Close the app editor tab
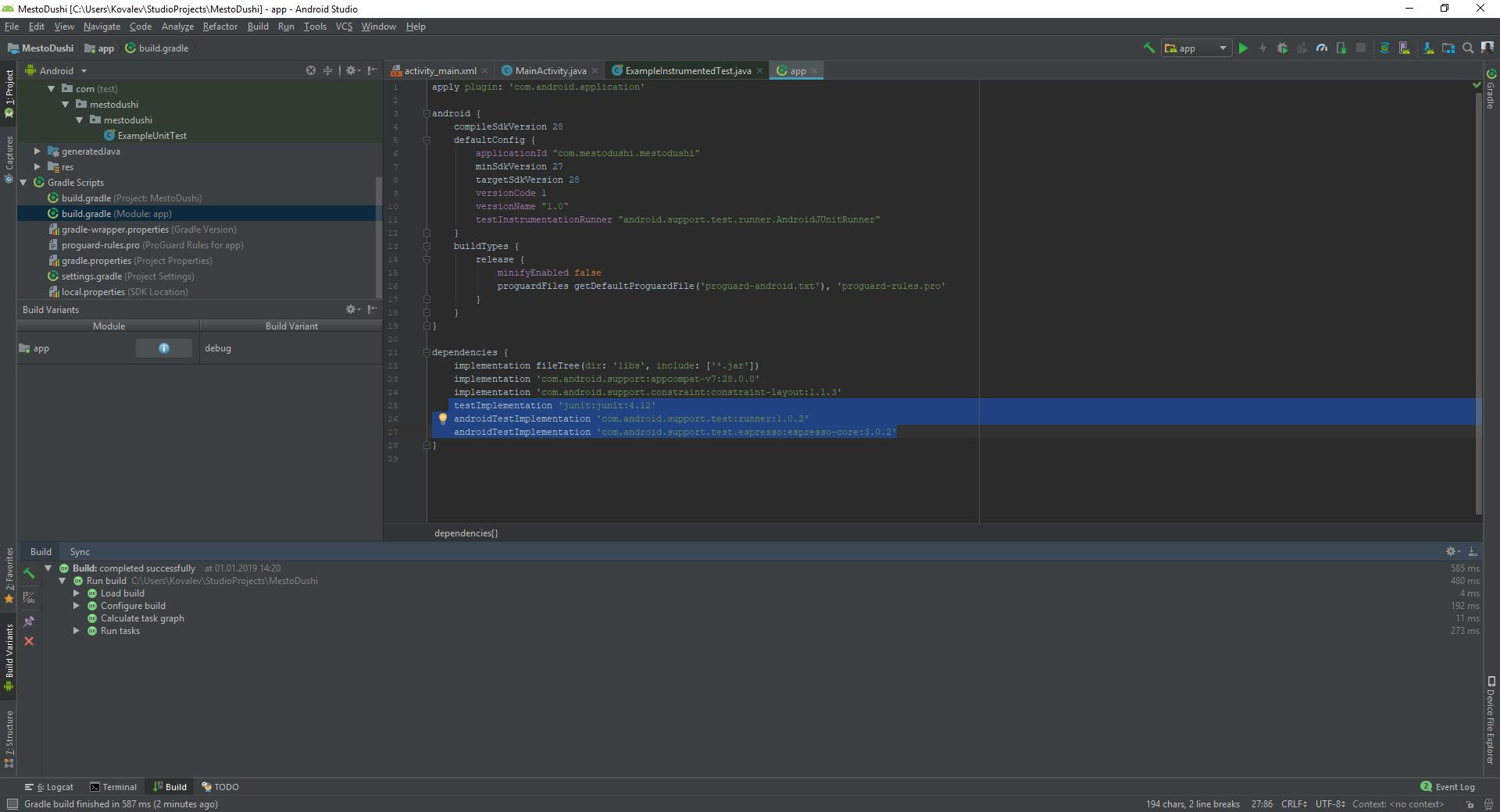 (x=814, y=70)
